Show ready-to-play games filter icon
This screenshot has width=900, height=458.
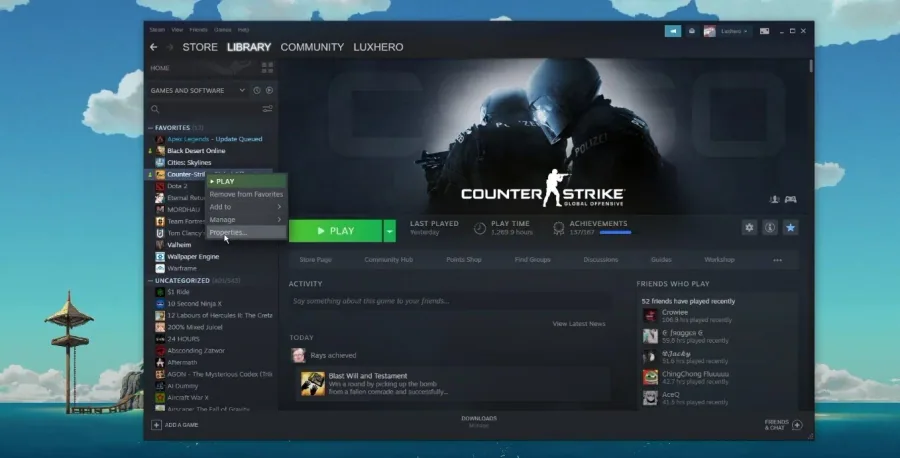point(269,90)
